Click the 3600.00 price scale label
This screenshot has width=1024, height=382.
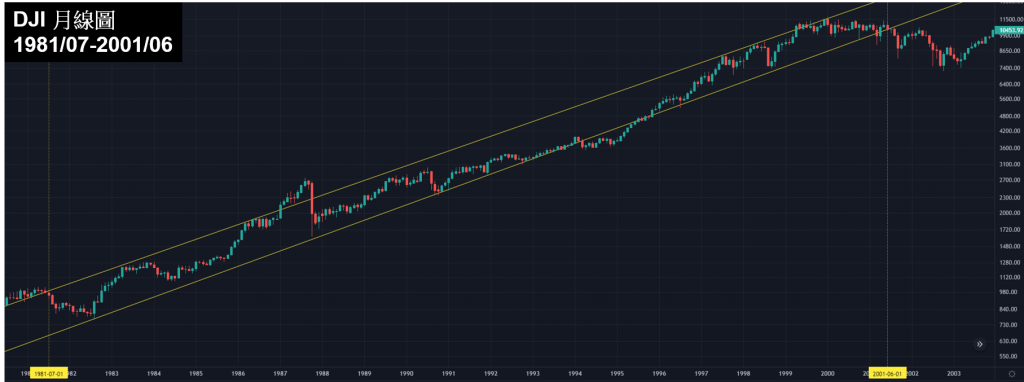[1010, 148]
